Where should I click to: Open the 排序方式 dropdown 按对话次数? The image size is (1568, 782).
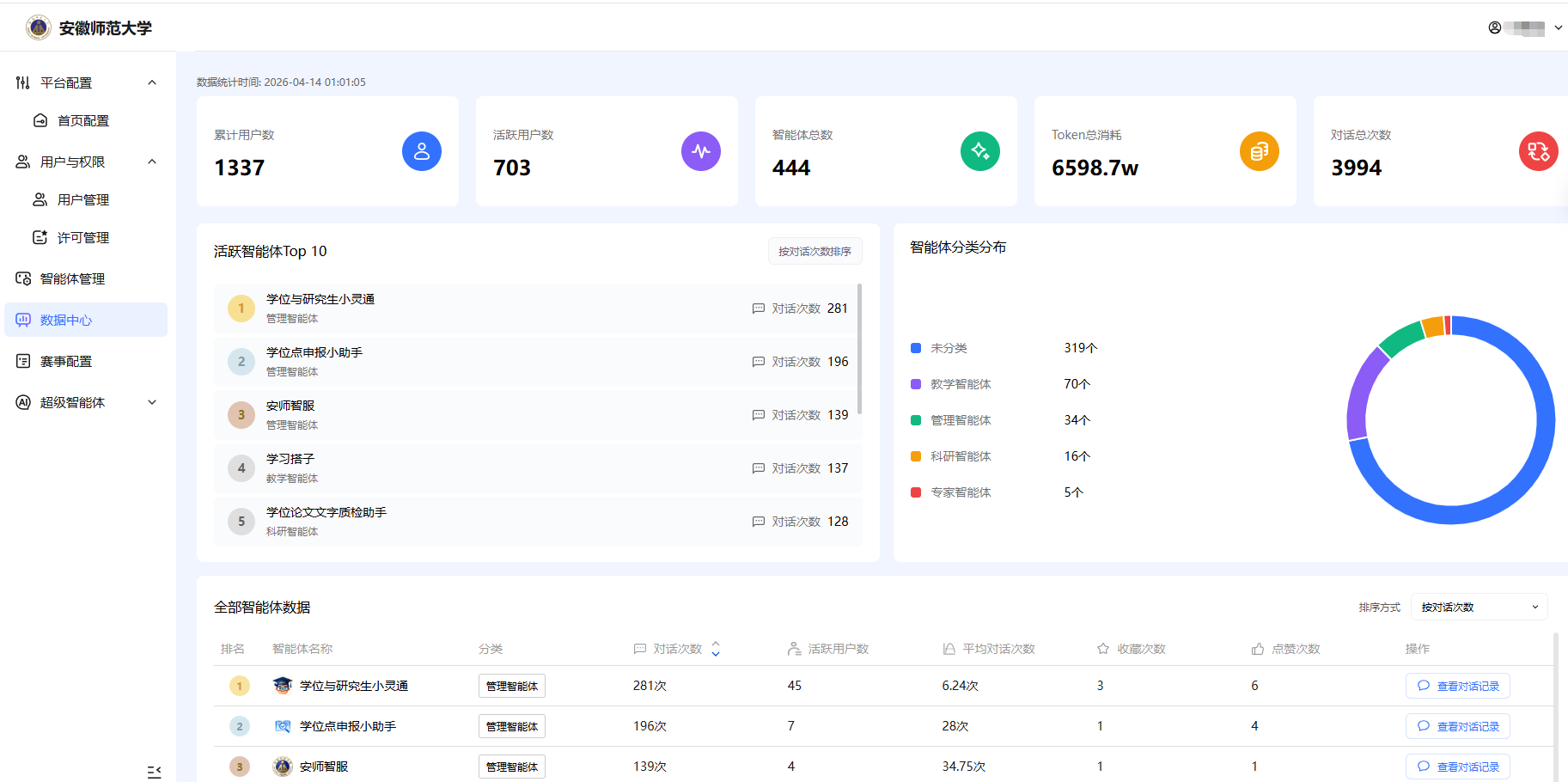[x=1479, y=607]
